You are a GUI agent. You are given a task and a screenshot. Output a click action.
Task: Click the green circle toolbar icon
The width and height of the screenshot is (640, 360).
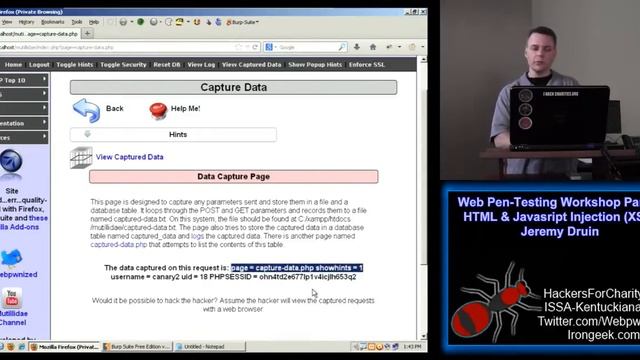(x=140, y=22)
